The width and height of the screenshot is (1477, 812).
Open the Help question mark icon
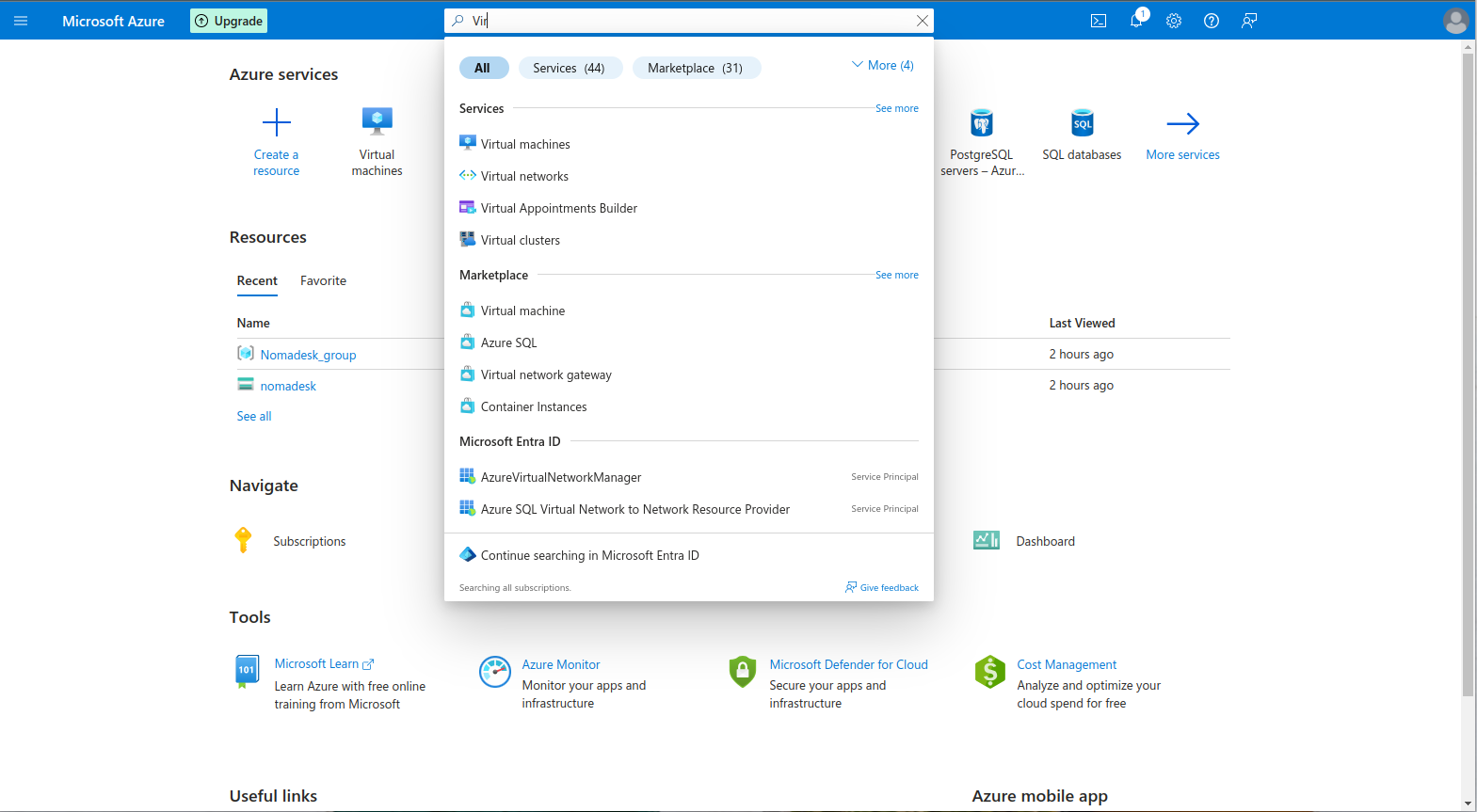pyautogui.click(x=1212, y=21)
